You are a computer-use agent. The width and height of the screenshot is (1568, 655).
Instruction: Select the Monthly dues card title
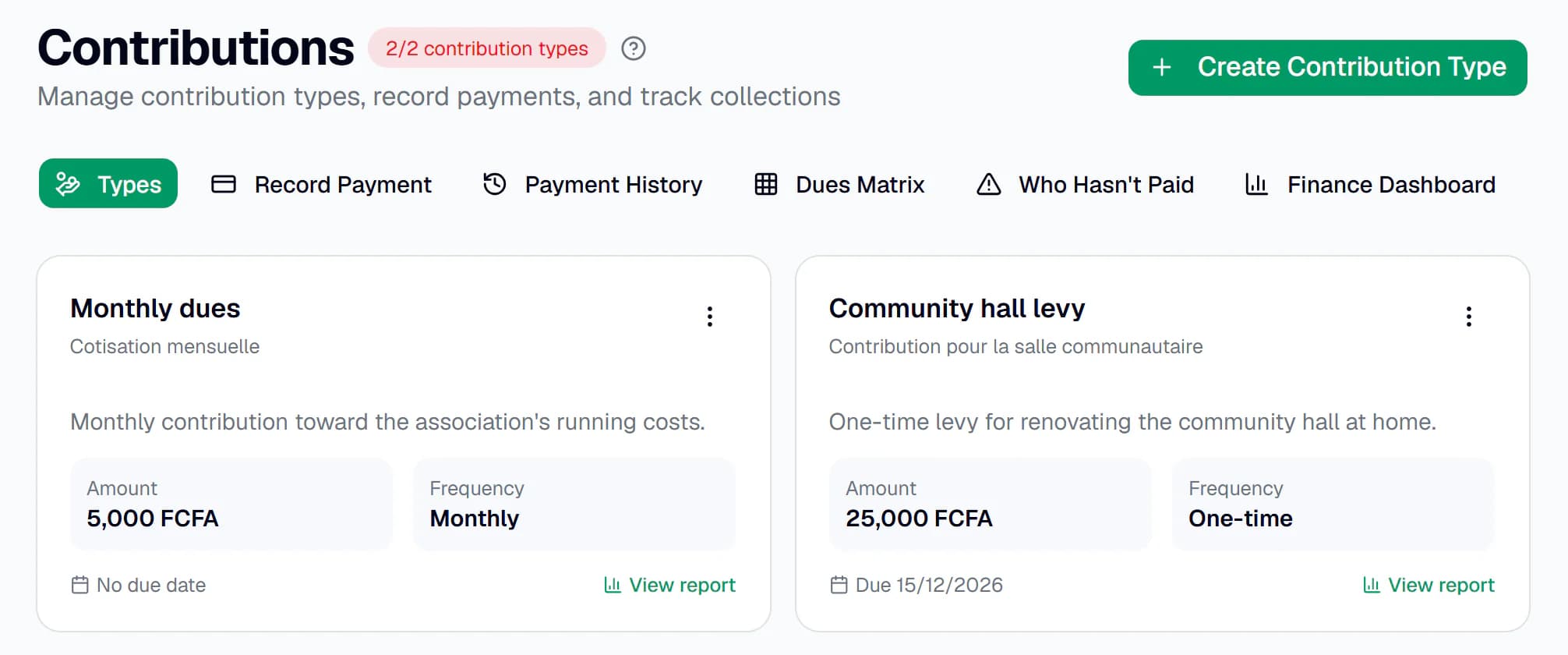[x=155, y=309]
